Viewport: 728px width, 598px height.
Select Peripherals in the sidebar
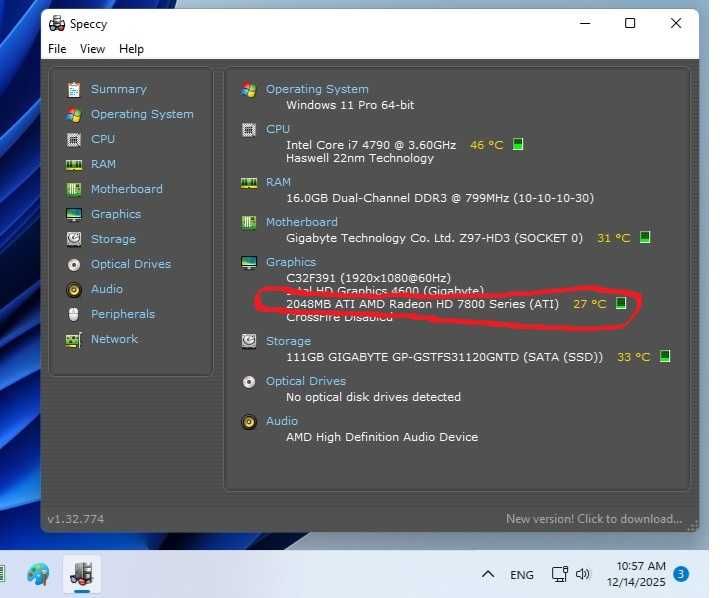(x=123, y=314)
